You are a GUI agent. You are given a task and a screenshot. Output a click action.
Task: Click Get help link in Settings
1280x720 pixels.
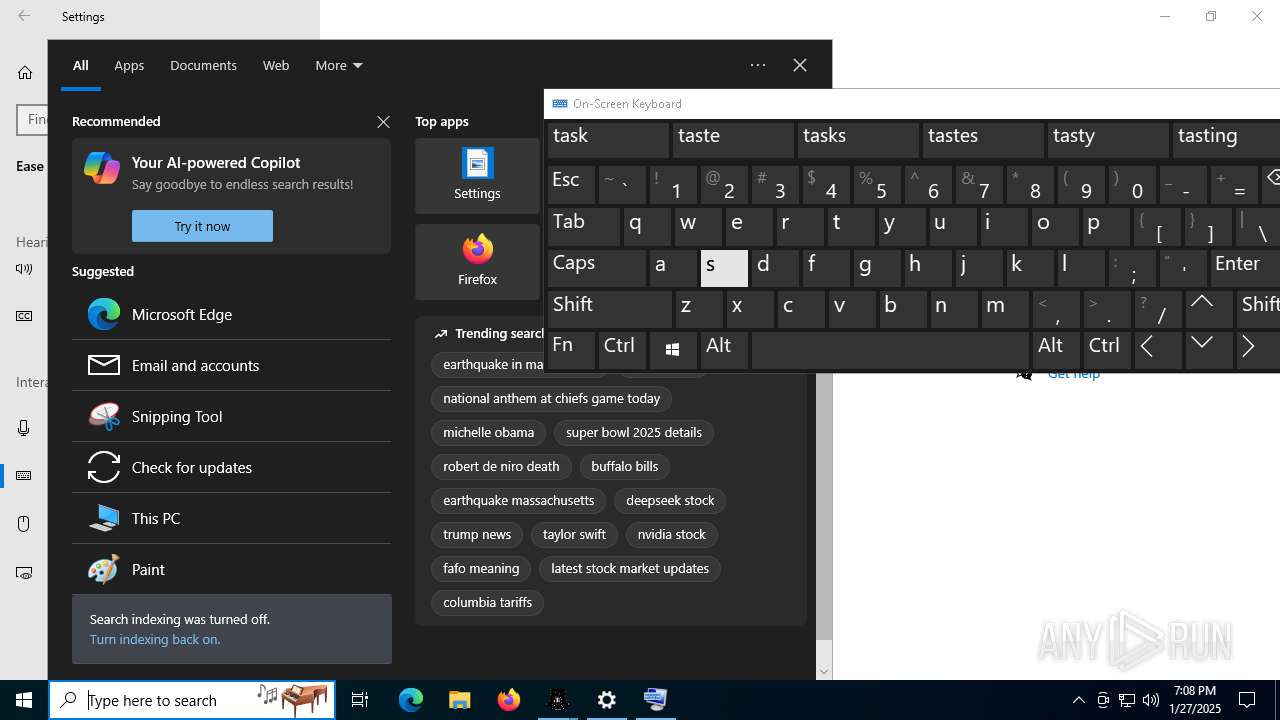click(x=1074, y=374)
